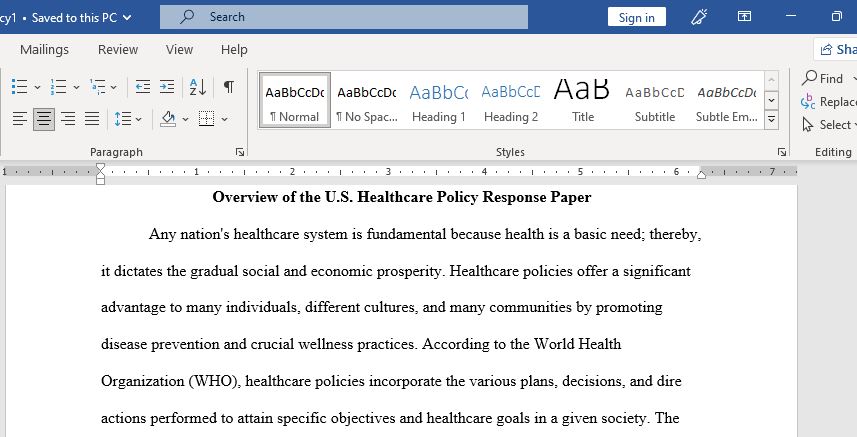Click the first line indent marker on ruler

point(100,168)
